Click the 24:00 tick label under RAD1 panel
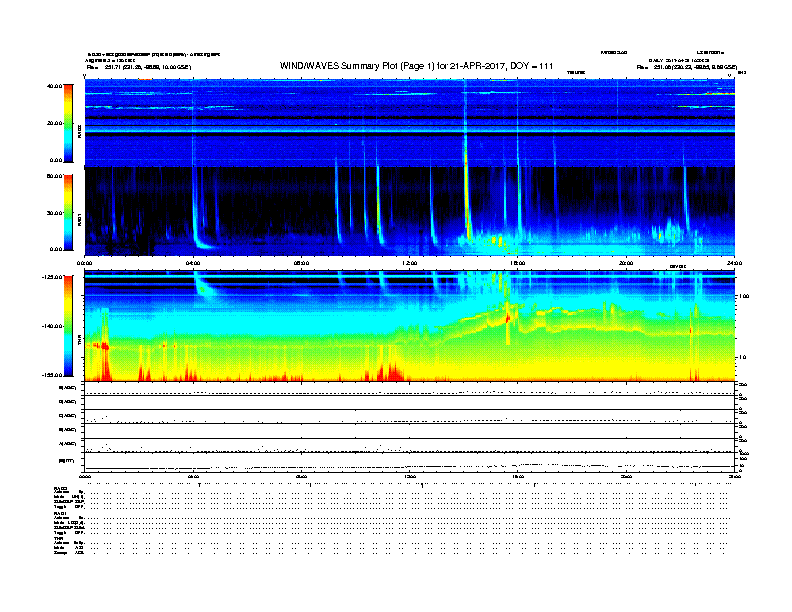 click(x=734, y=263)
